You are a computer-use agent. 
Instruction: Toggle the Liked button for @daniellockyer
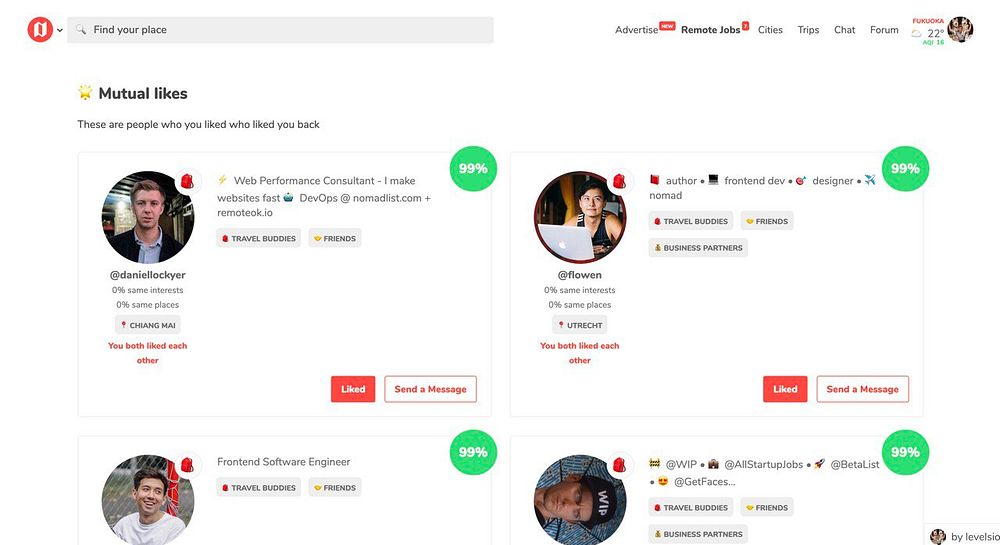(x=353, y=389)
